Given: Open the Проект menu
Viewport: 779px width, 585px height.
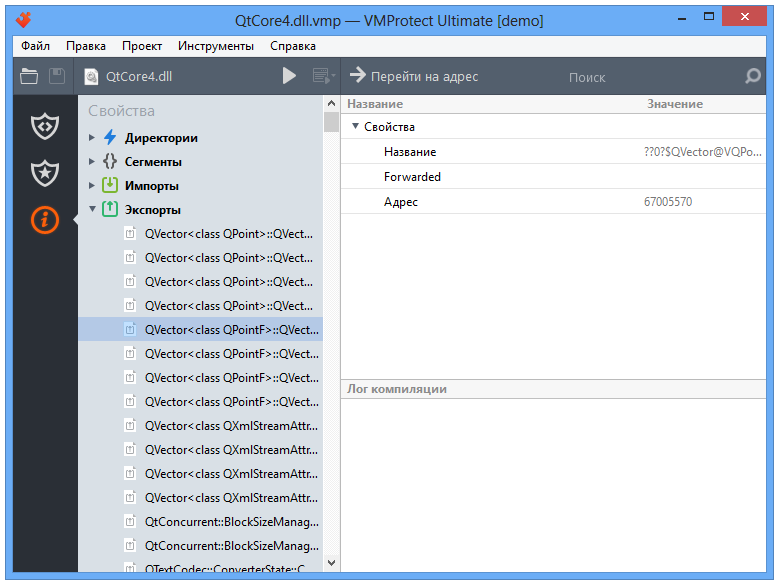Looking at the screenshot, I should [142, 46].
